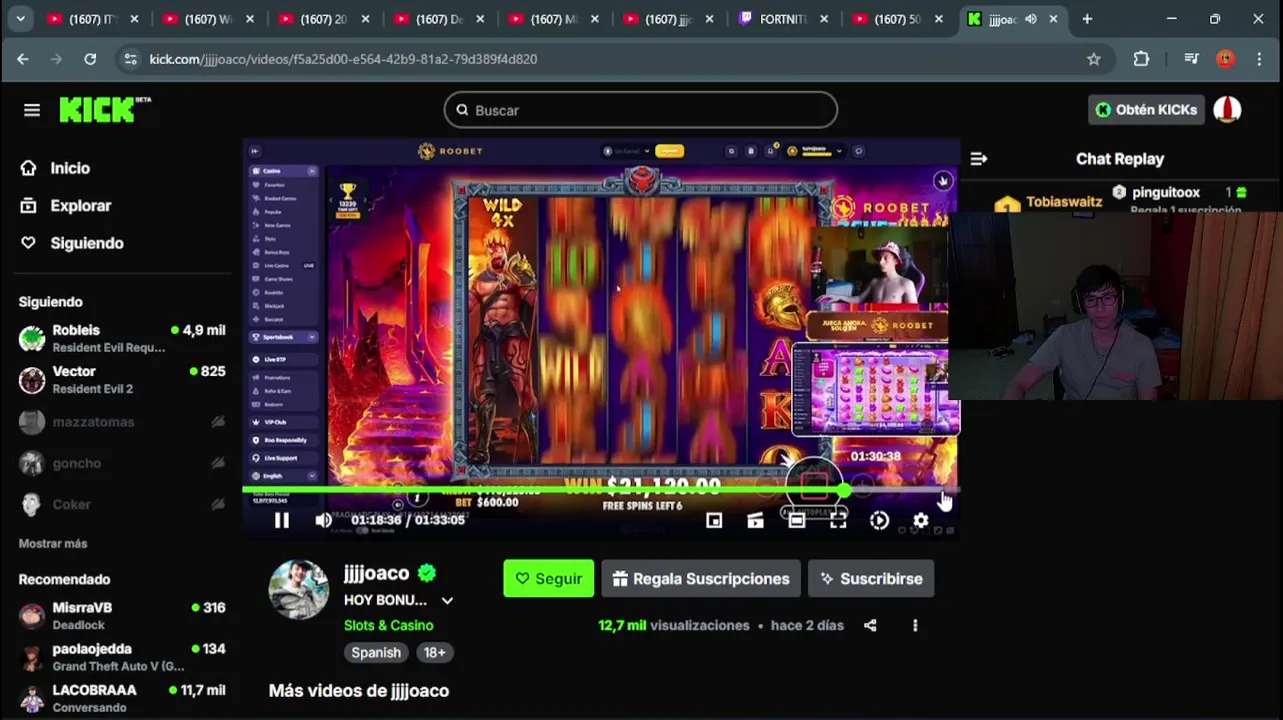This screenshot has width=1283, height=720.
Task: Open the user profile avatar menu
Action: click(1227, 110)
